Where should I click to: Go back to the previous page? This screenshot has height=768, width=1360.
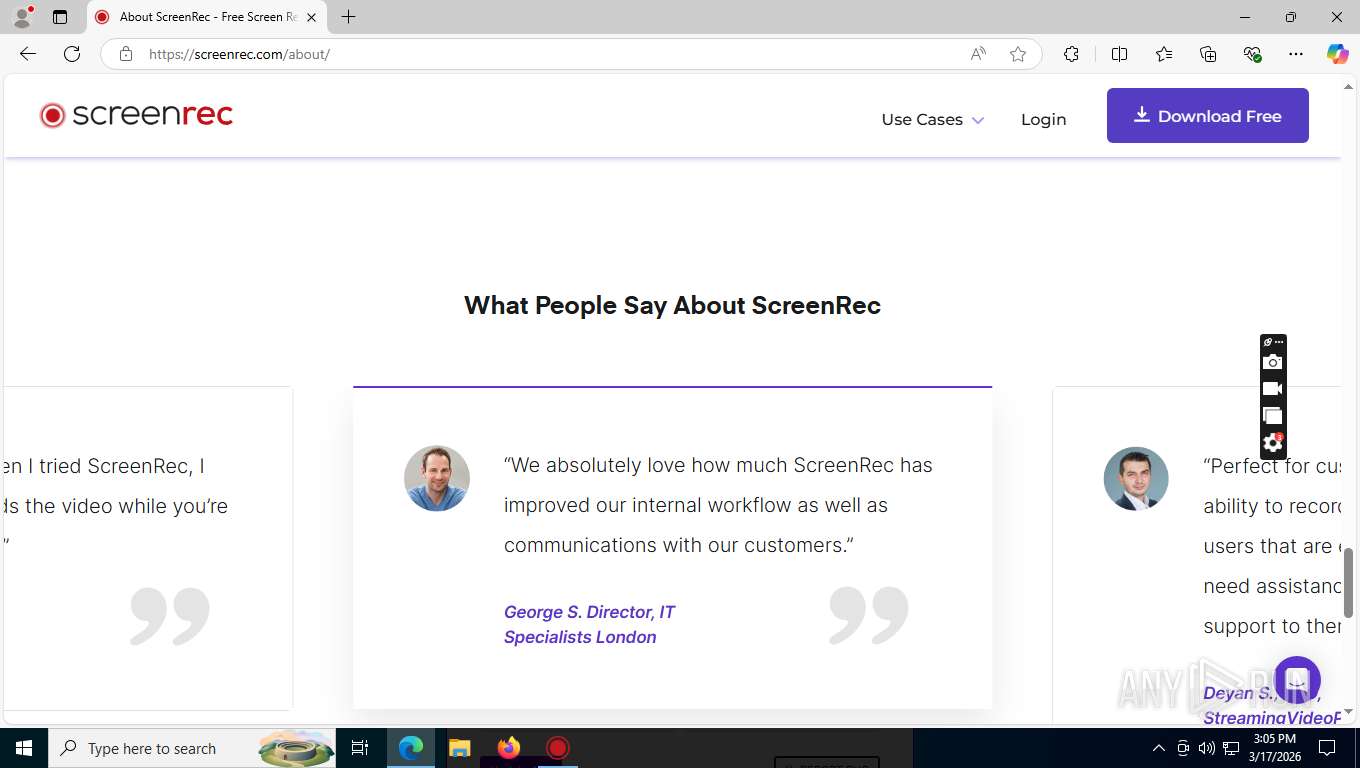pyautogui.click(x=28, y=54)
